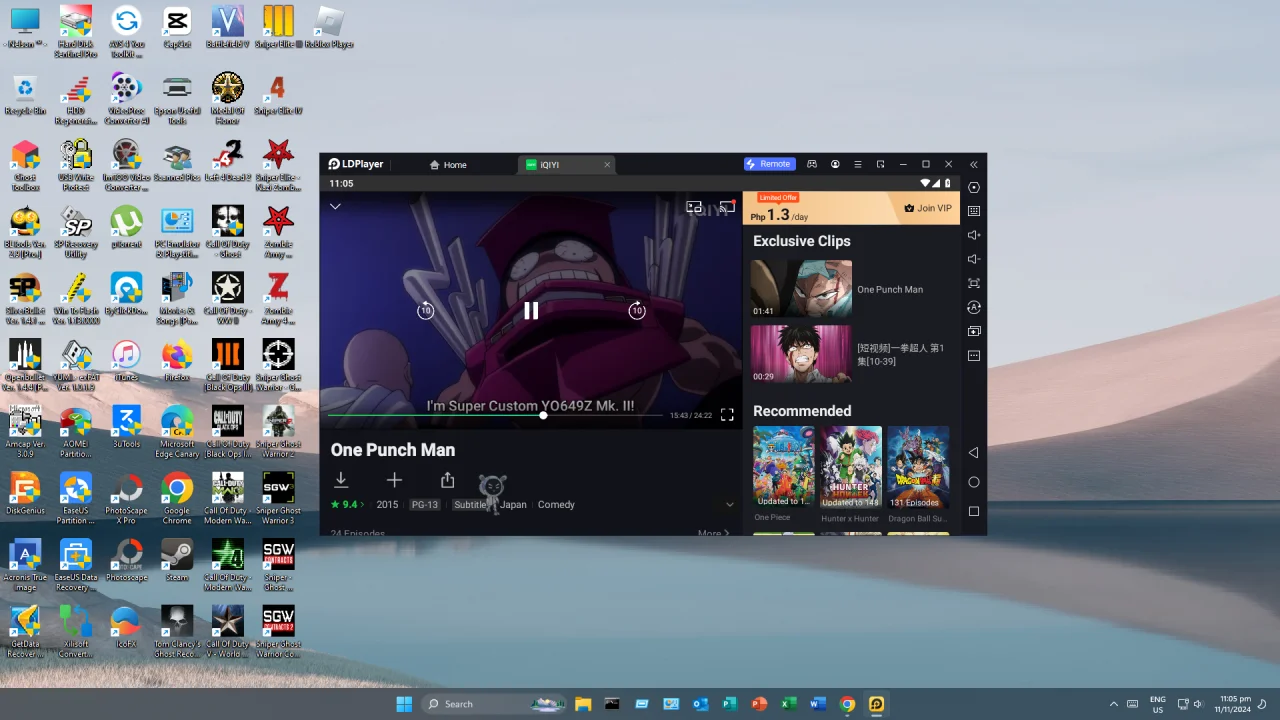Click the Join VIP button
This screenshot has height=720, width=1280.
click(x=928, y=208)
